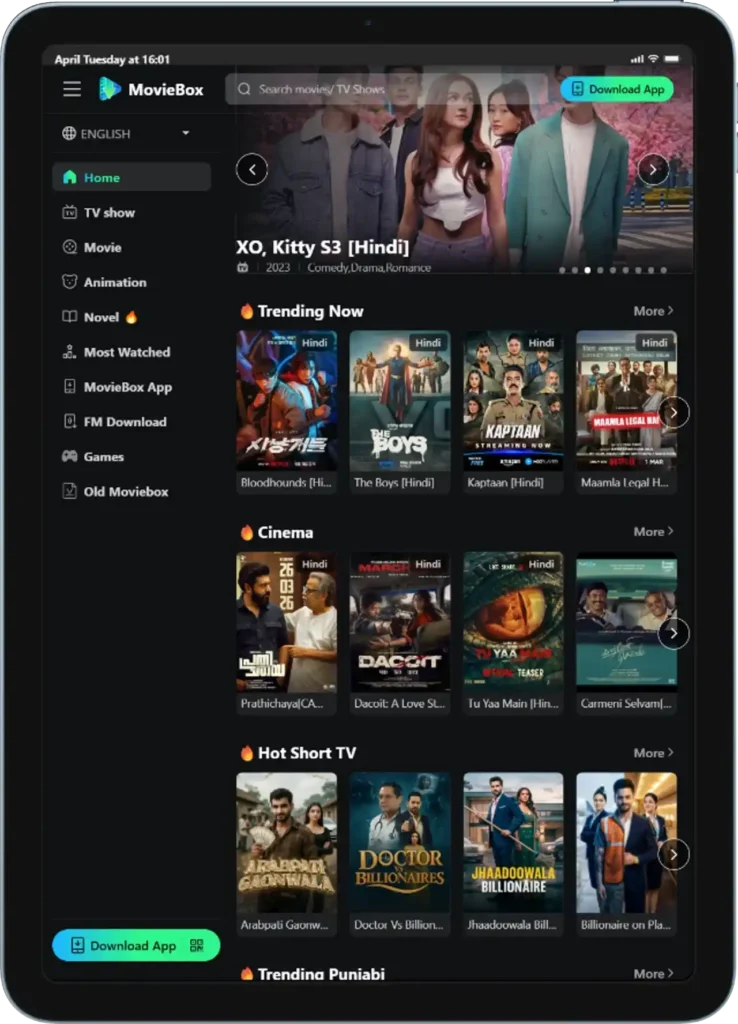Screen dimensions: 738x1024
Task: Open the Maamla Legal poster
Action: point(626,400)
